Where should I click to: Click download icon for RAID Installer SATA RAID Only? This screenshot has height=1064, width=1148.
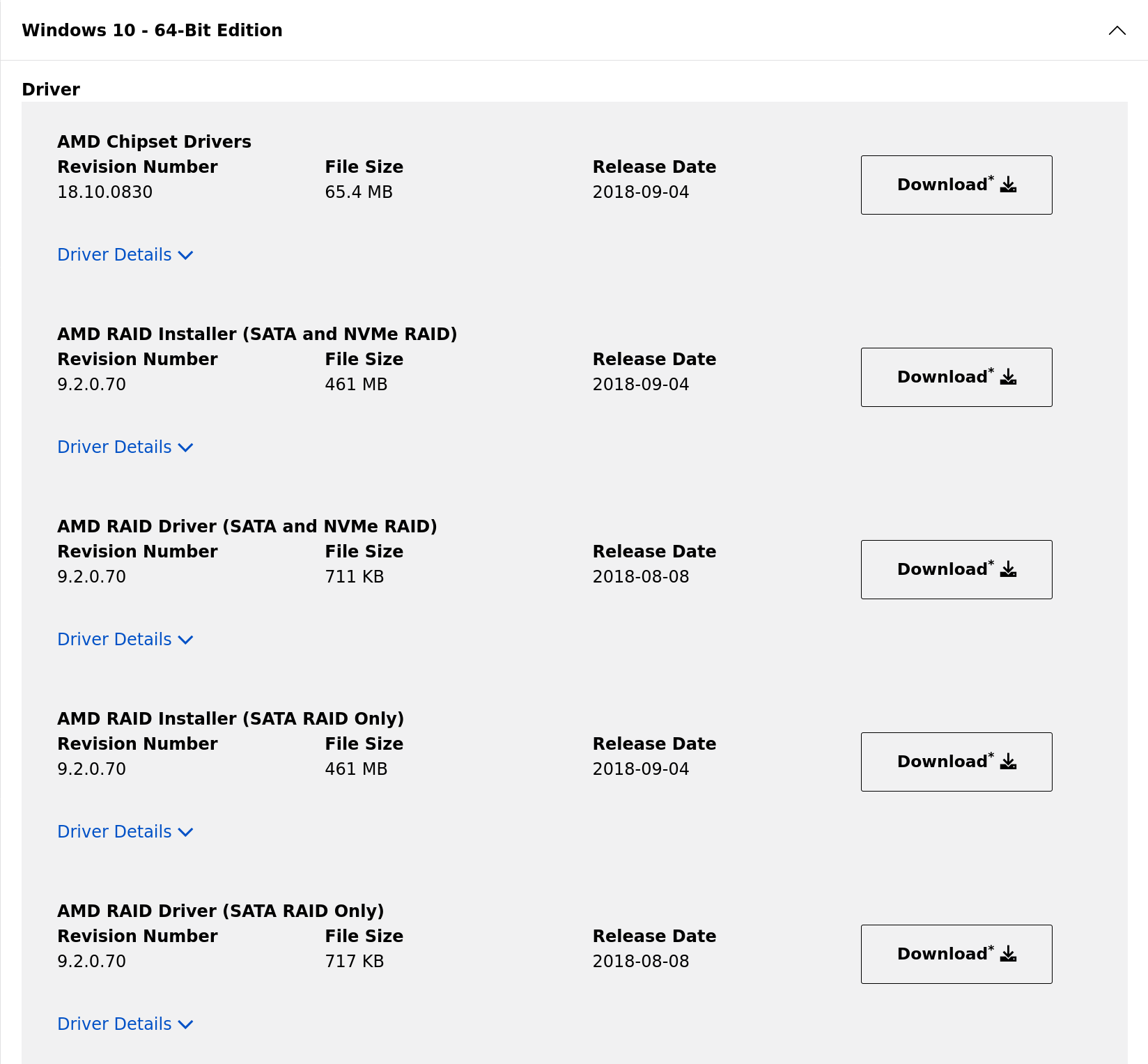tap(1008, 762)
